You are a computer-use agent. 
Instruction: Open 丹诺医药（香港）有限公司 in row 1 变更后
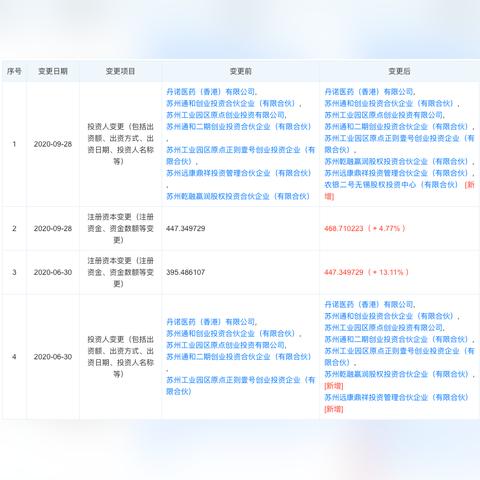pyautogui.click(x=369, y=92)
